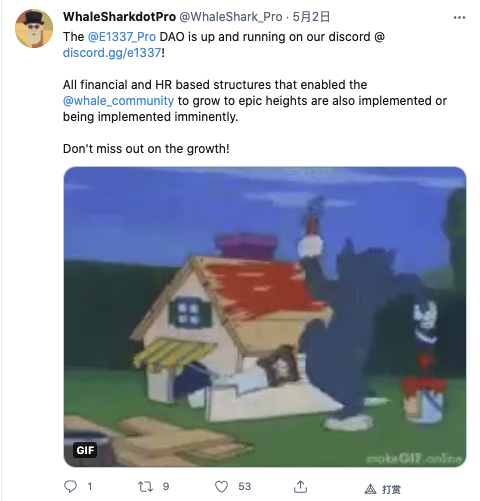Click the reply count number 1
The image size is (480, 501).
[90, 487]
